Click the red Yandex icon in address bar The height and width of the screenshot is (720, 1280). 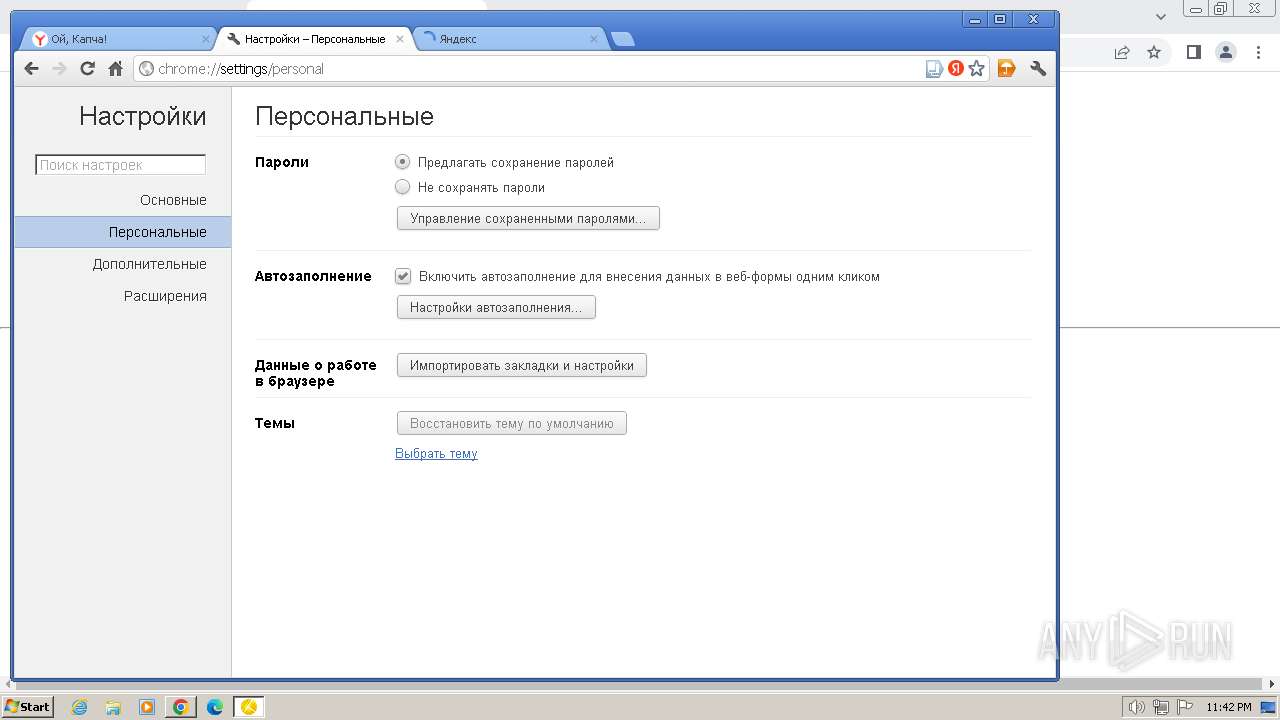(x=956, y=69)
